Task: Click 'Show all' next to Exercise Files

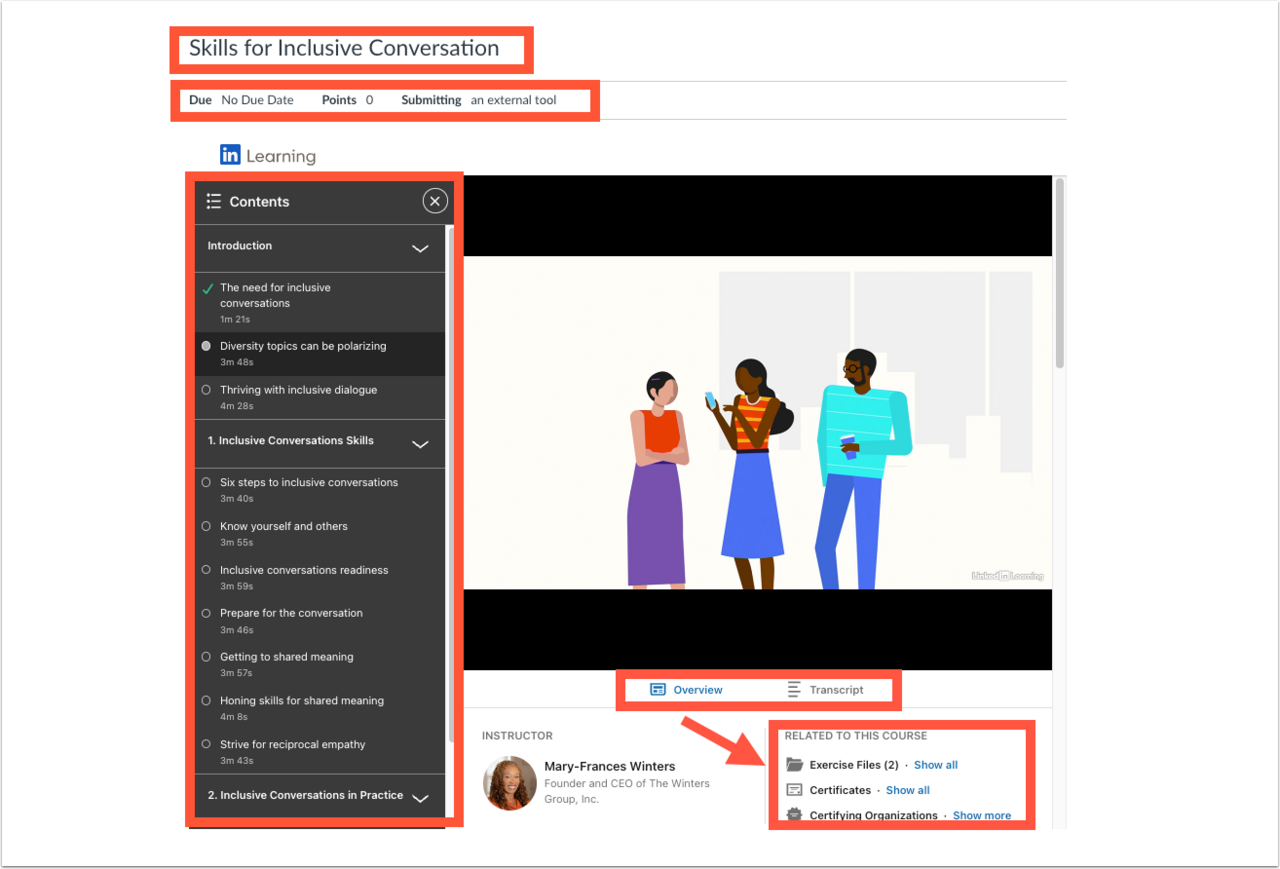Action: point(935,764)
